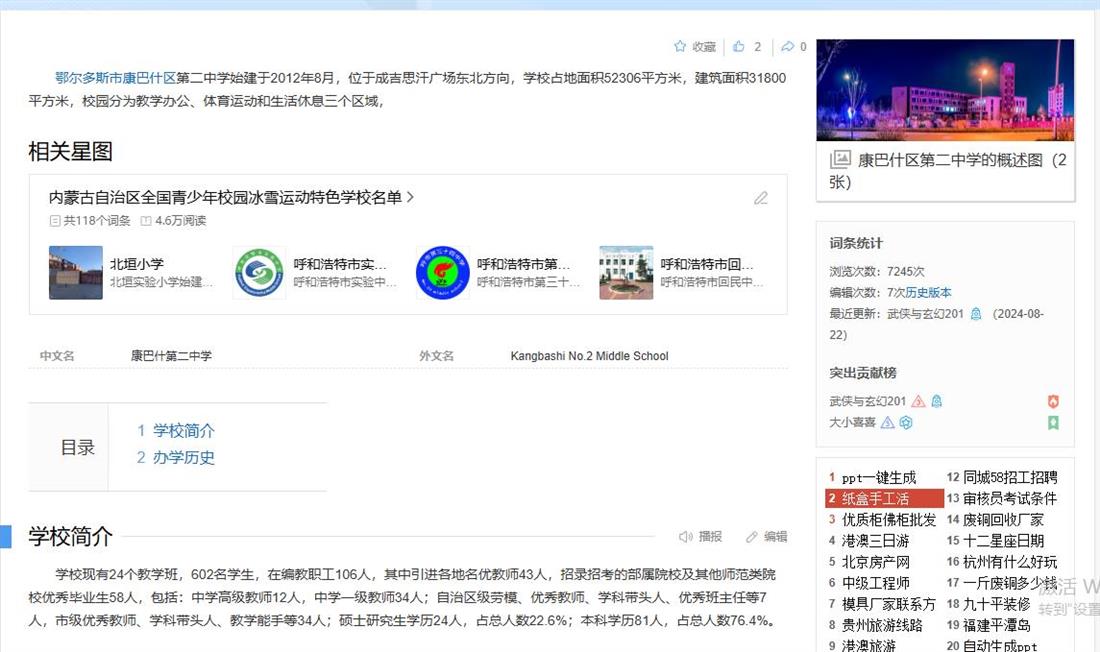Screen dimensions: 1100x652
Task: Click the thumbs-up like icon
Action: [739, 46]
